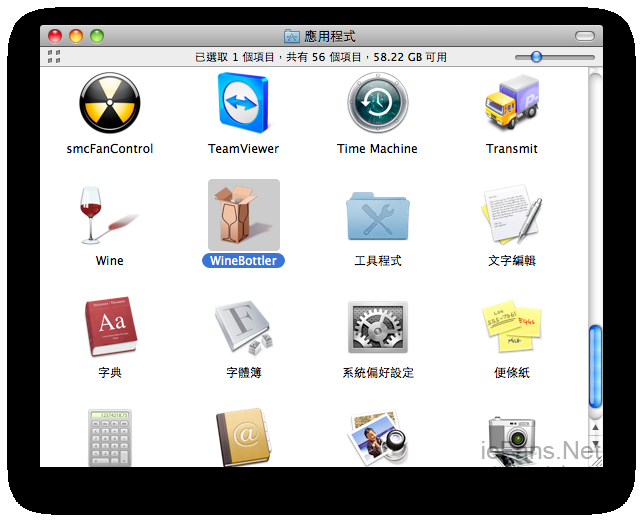
Task: Click the 便條紙 label
Action: (512, 372)
